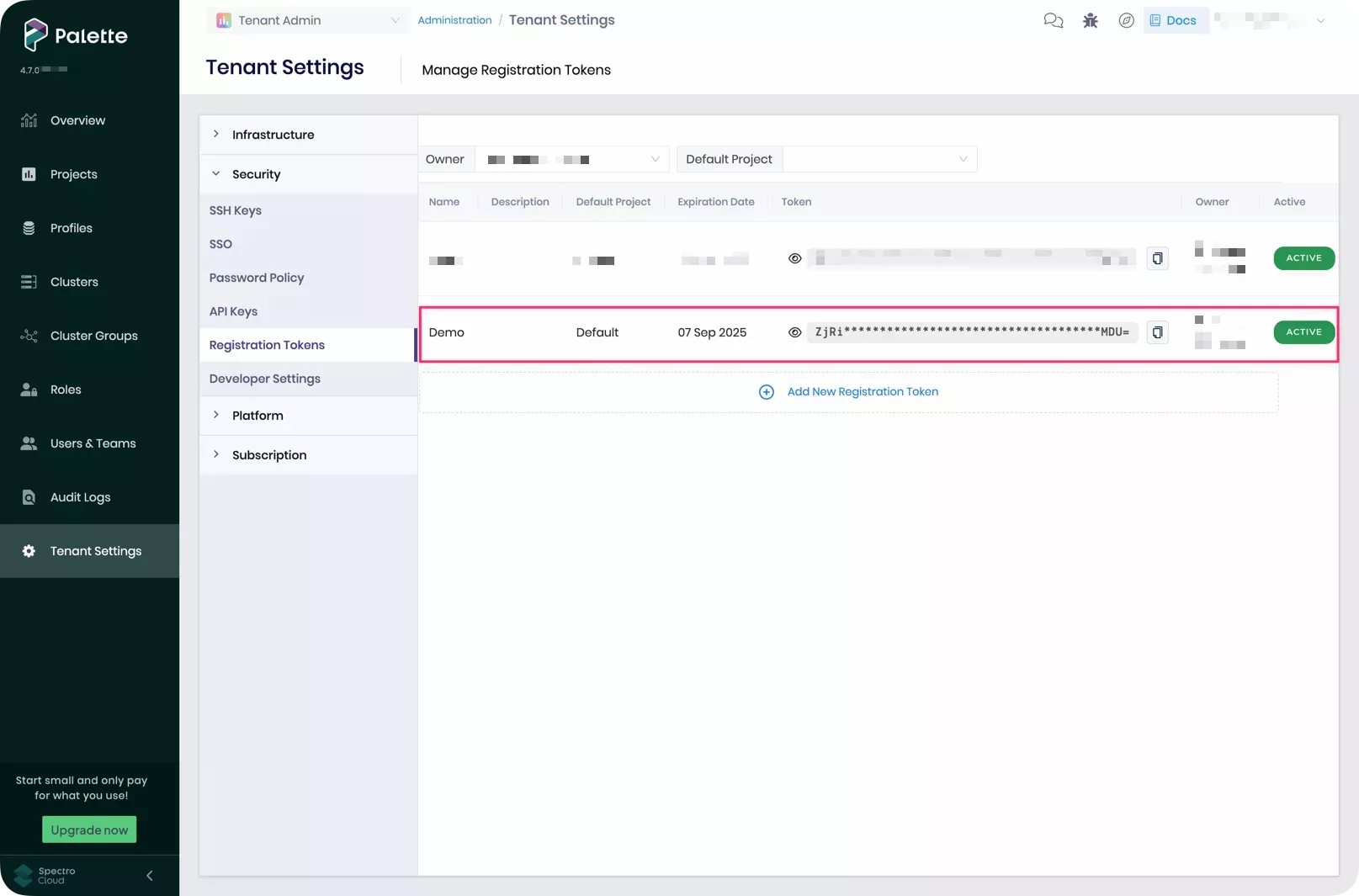1359x896 pixels.
Task: Collapse sidebar with the left arrow icon
Action: pyautogui.click(x=150, y=875)
